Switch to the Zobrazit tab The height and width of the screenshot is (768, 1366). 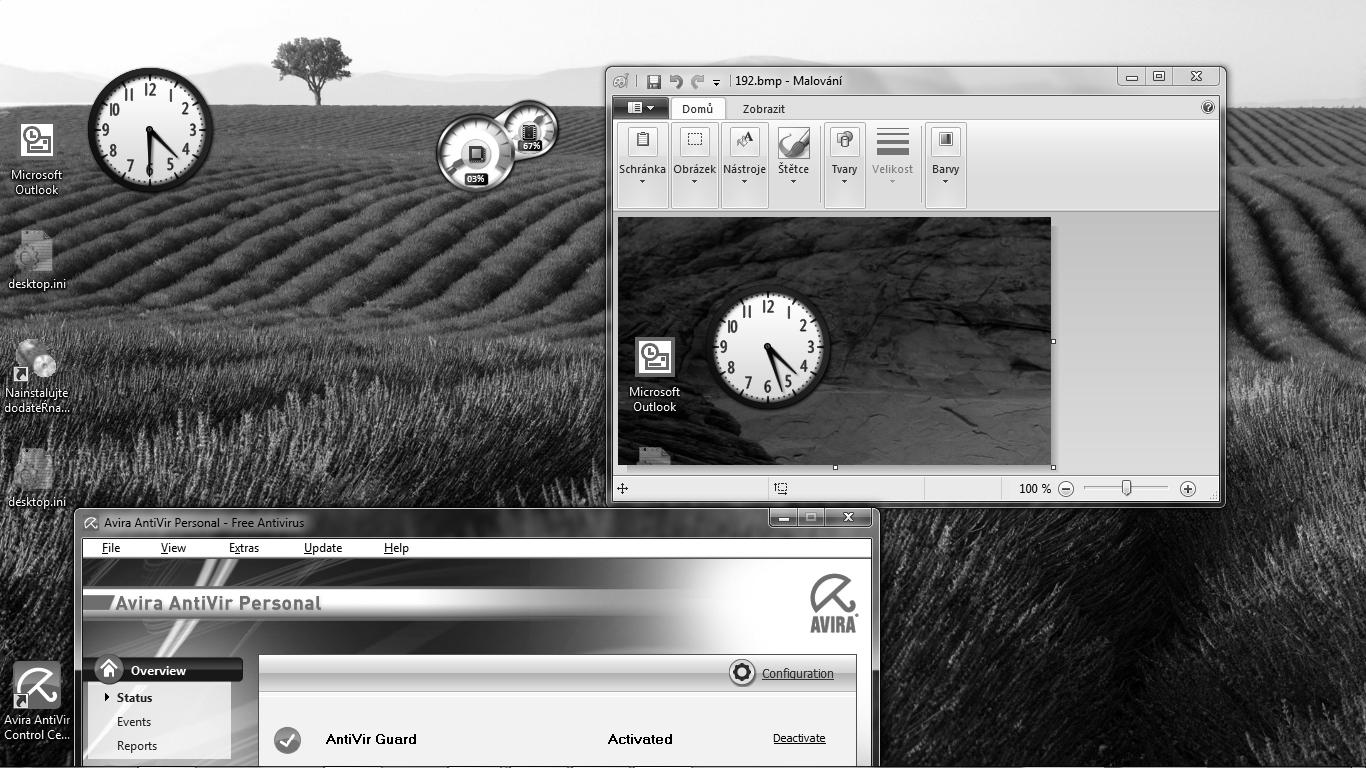tap(764, 109)
